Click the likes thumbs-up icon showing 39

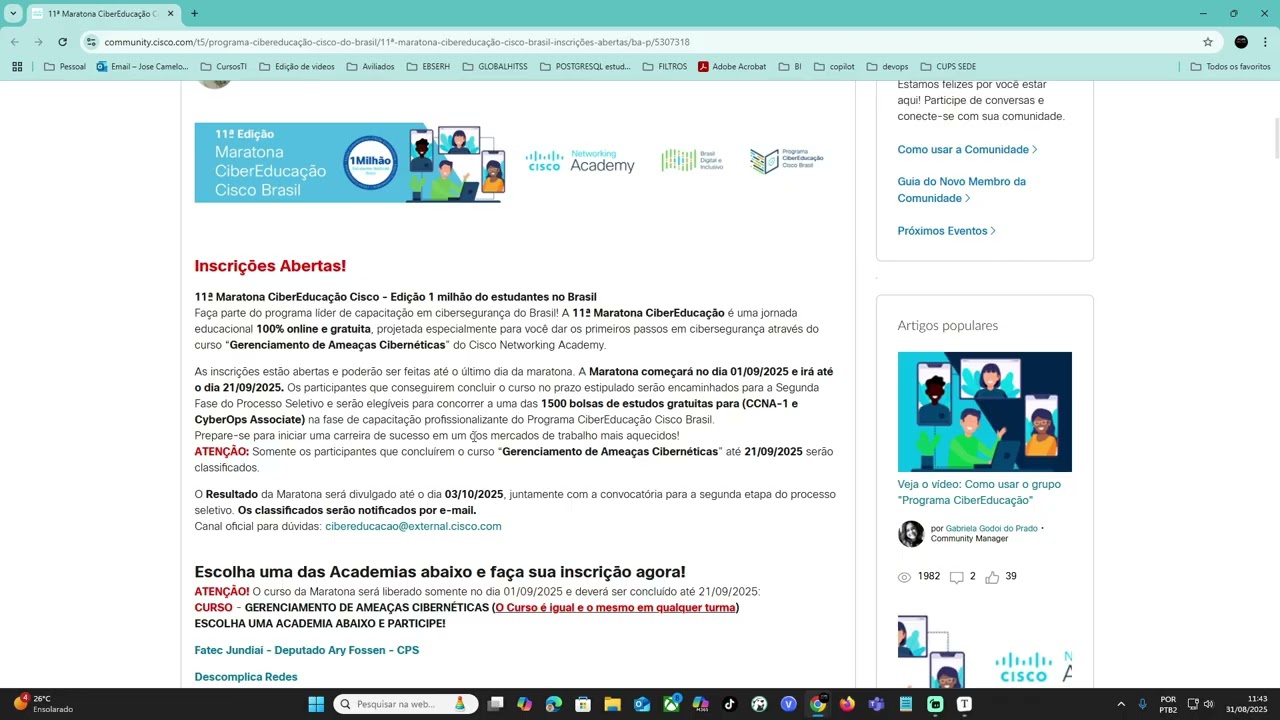click(992, 577)
